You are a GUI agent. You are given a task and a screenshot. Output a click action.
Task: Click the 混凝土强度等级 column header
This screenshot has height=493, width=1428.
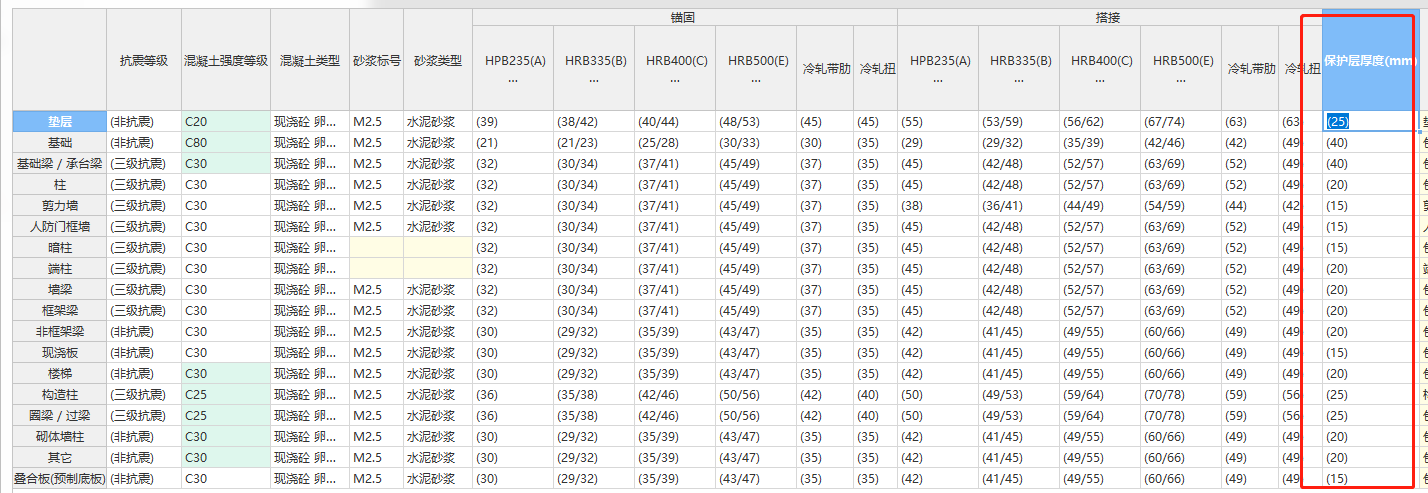click(x=226, y=60)
